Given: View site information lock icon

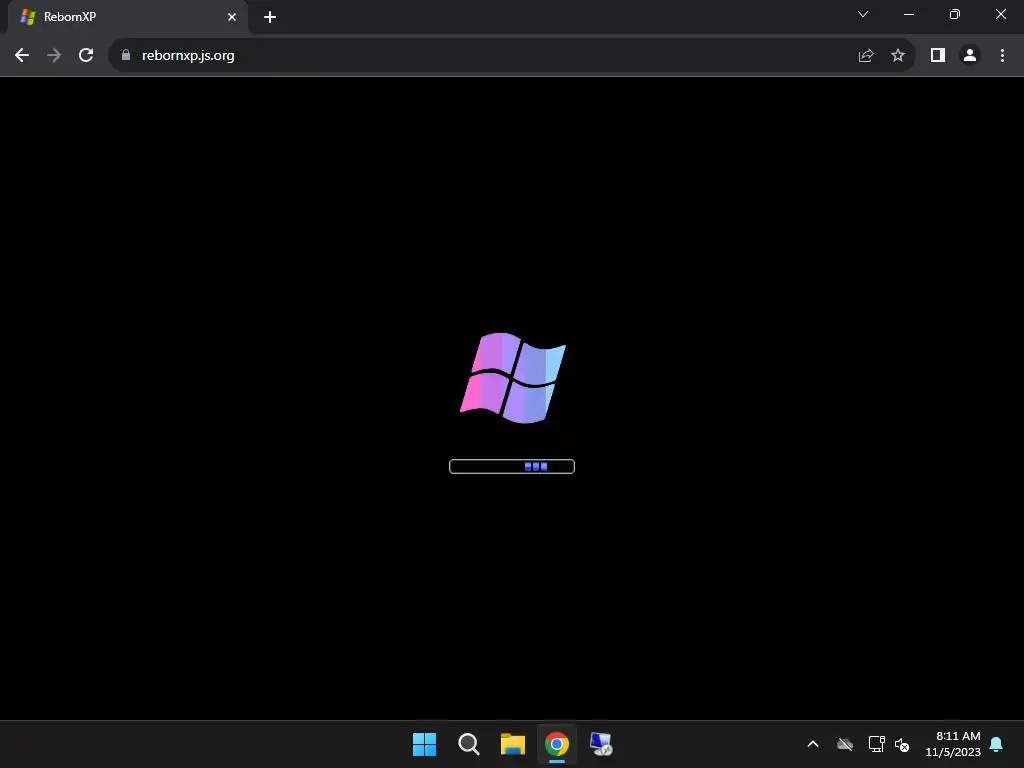Looking at the screenshot, I should (x=126, y=56).
